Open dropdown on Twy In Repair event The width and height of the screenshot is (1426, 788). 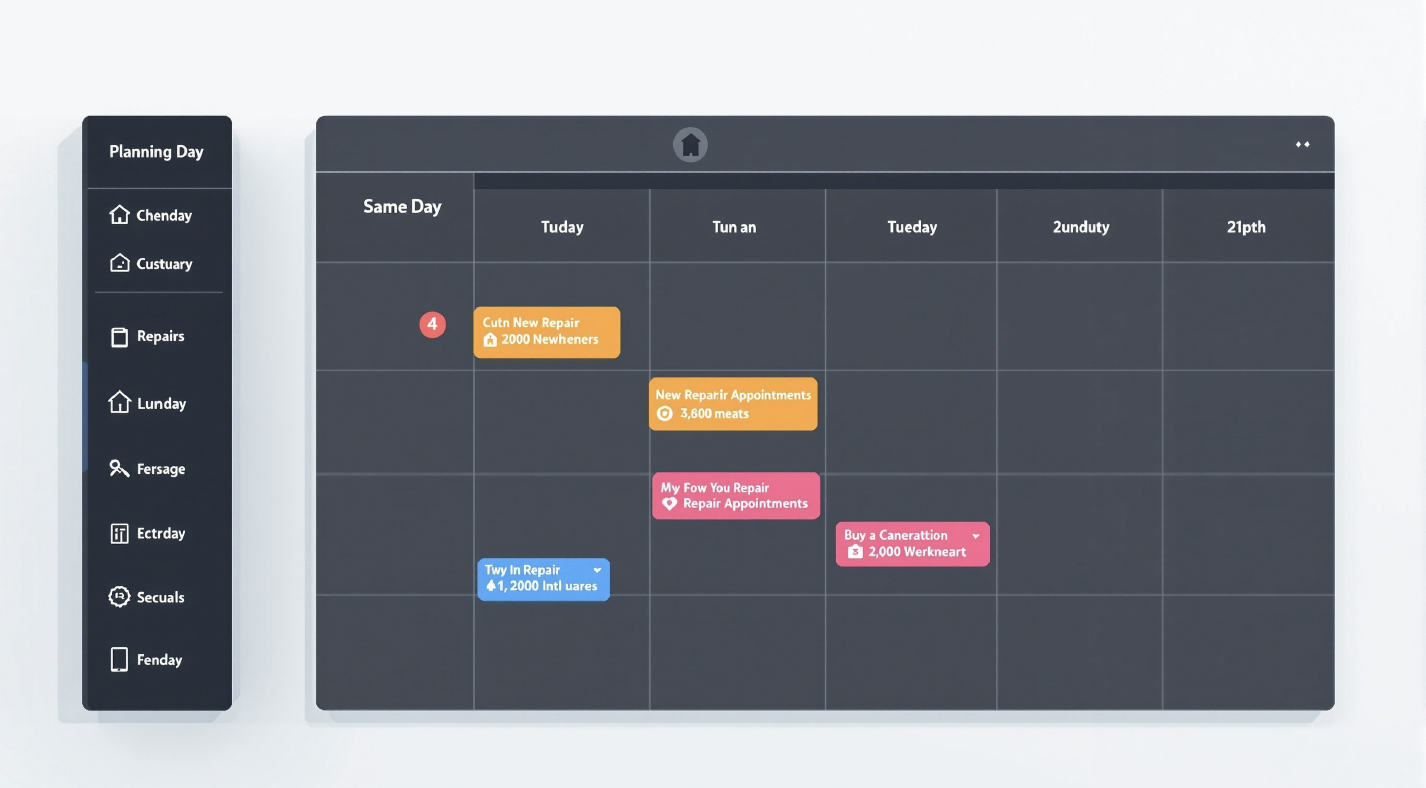(x=597, y=570)
